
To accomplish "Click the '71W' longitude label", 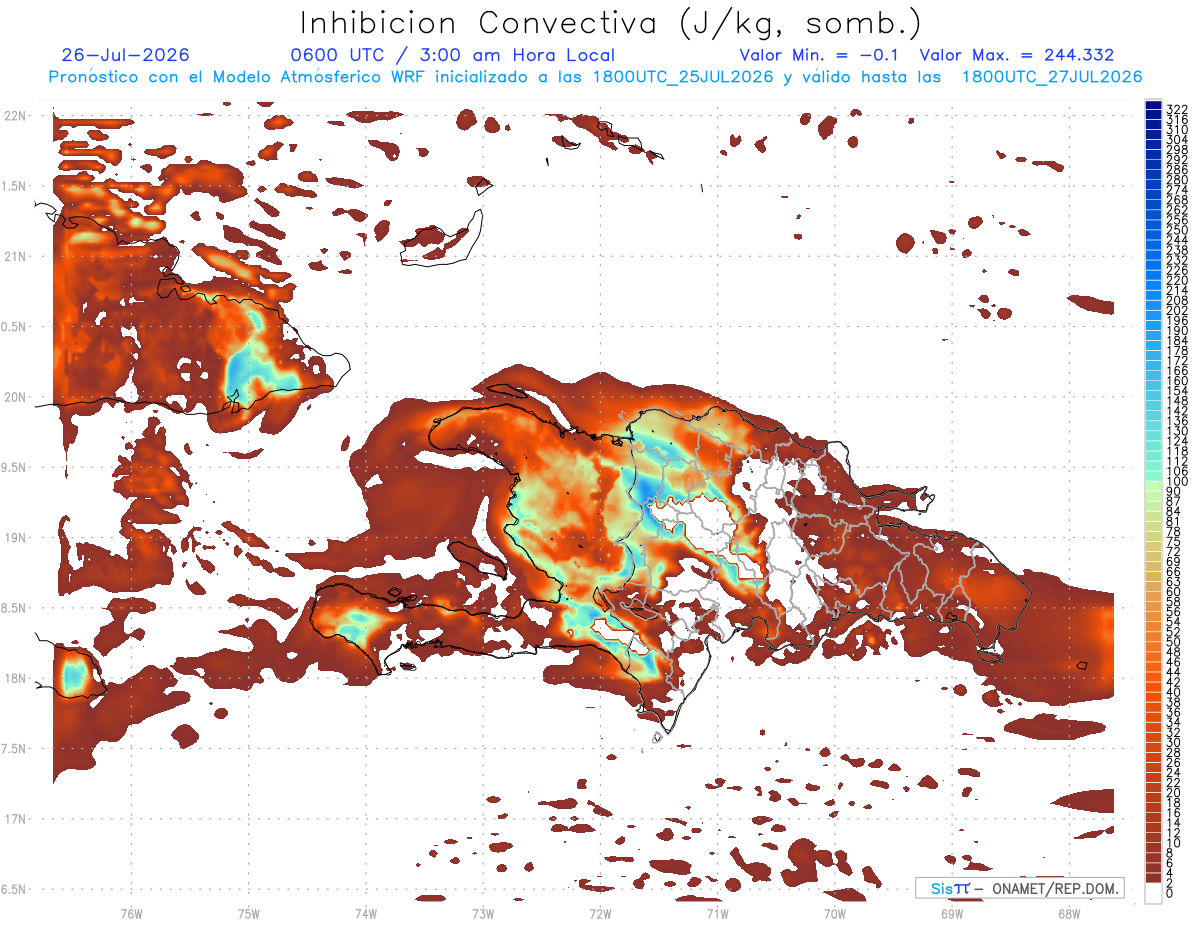I will coord(717,913).
